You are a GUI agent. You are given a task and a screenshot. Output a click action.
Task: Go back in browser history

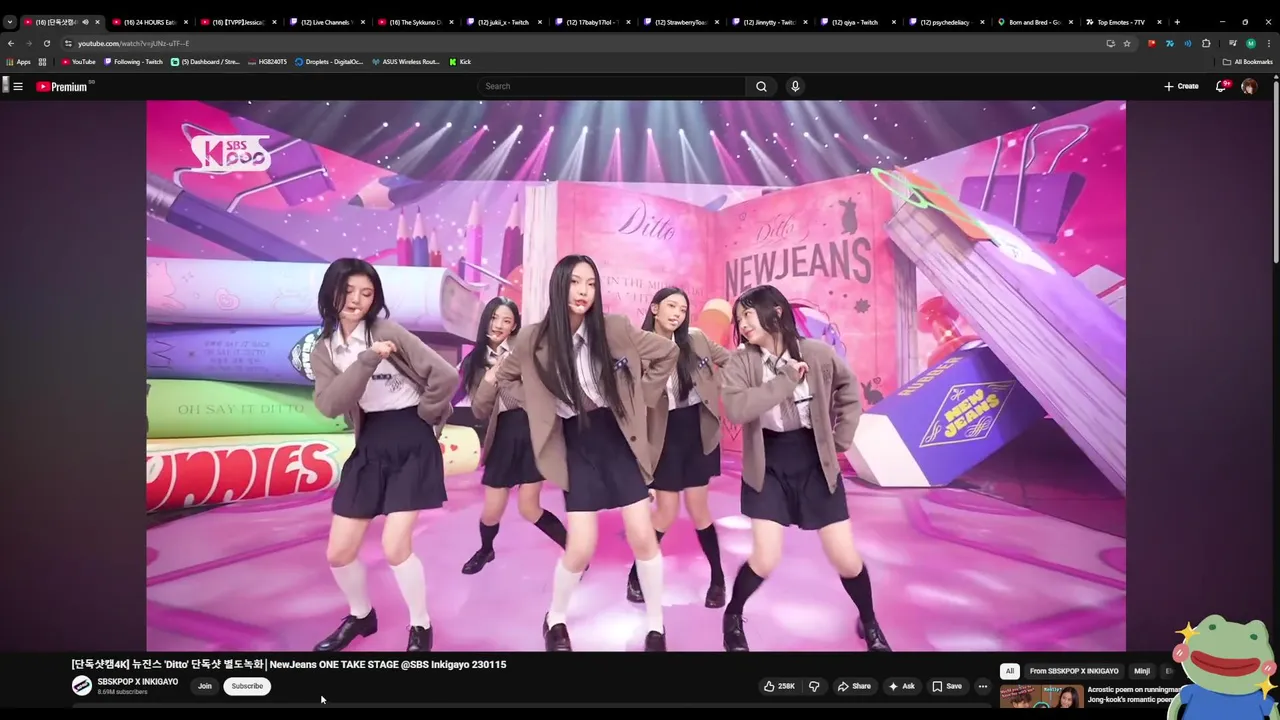click(x=11, y=43)
